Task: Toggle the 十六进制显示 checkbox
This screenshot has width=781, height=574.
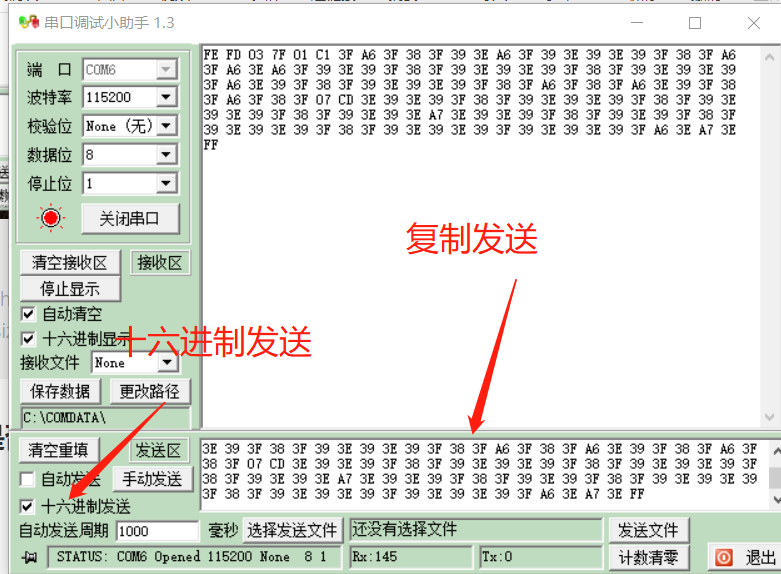Action: tap(28, 339)
